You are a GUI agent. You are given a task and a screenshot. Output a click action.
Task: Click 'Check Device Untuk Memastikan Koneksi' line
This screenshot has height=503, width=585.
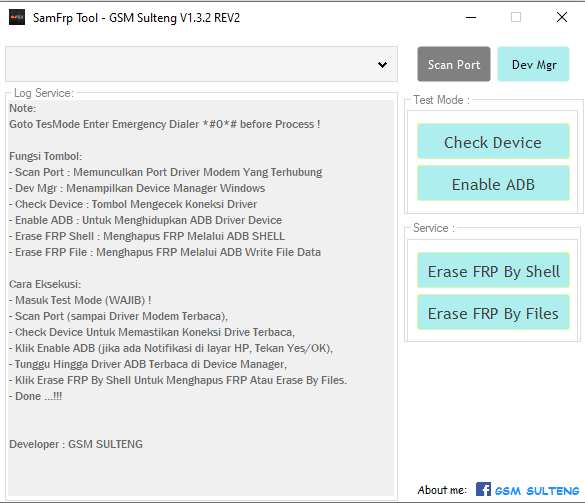tap(152, 332)
